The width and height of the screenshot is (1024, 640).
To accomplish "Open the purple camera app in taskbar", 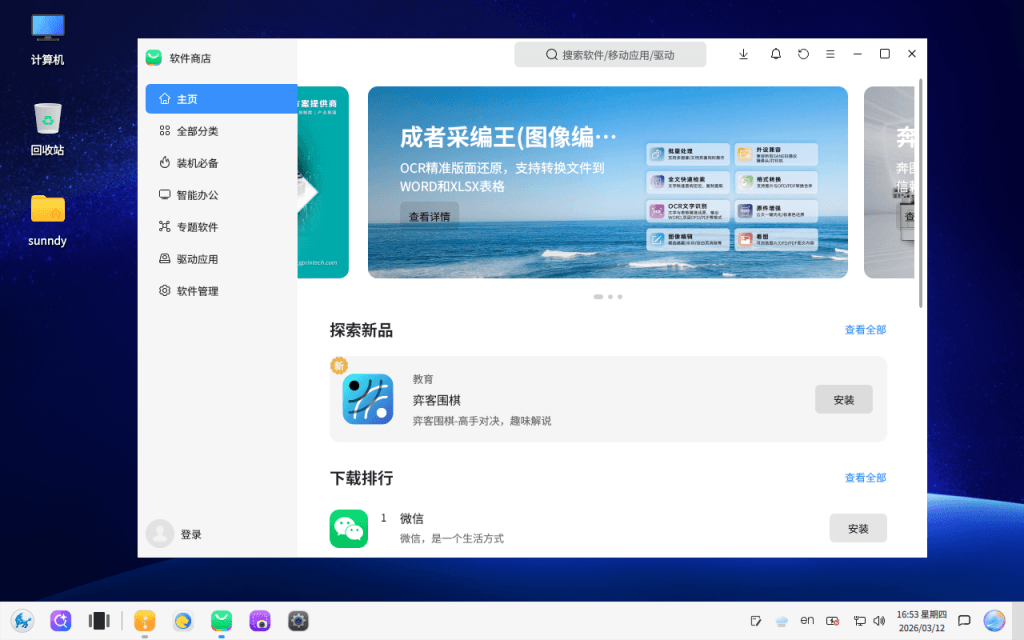I will [260, 620].
